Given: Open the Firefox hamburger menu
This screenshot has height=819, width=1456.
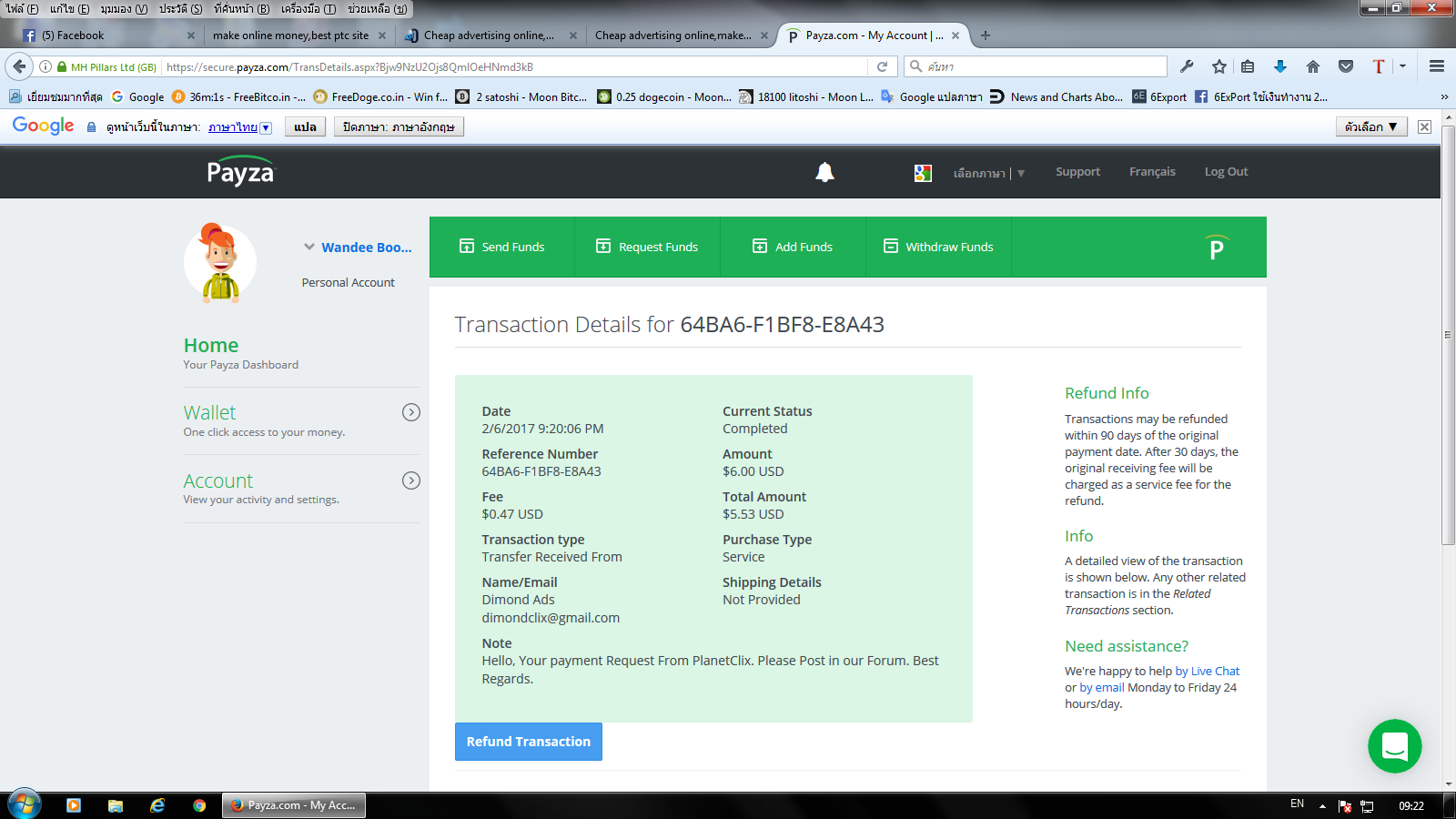Looking at the screenshot, I should [1437, 66].
